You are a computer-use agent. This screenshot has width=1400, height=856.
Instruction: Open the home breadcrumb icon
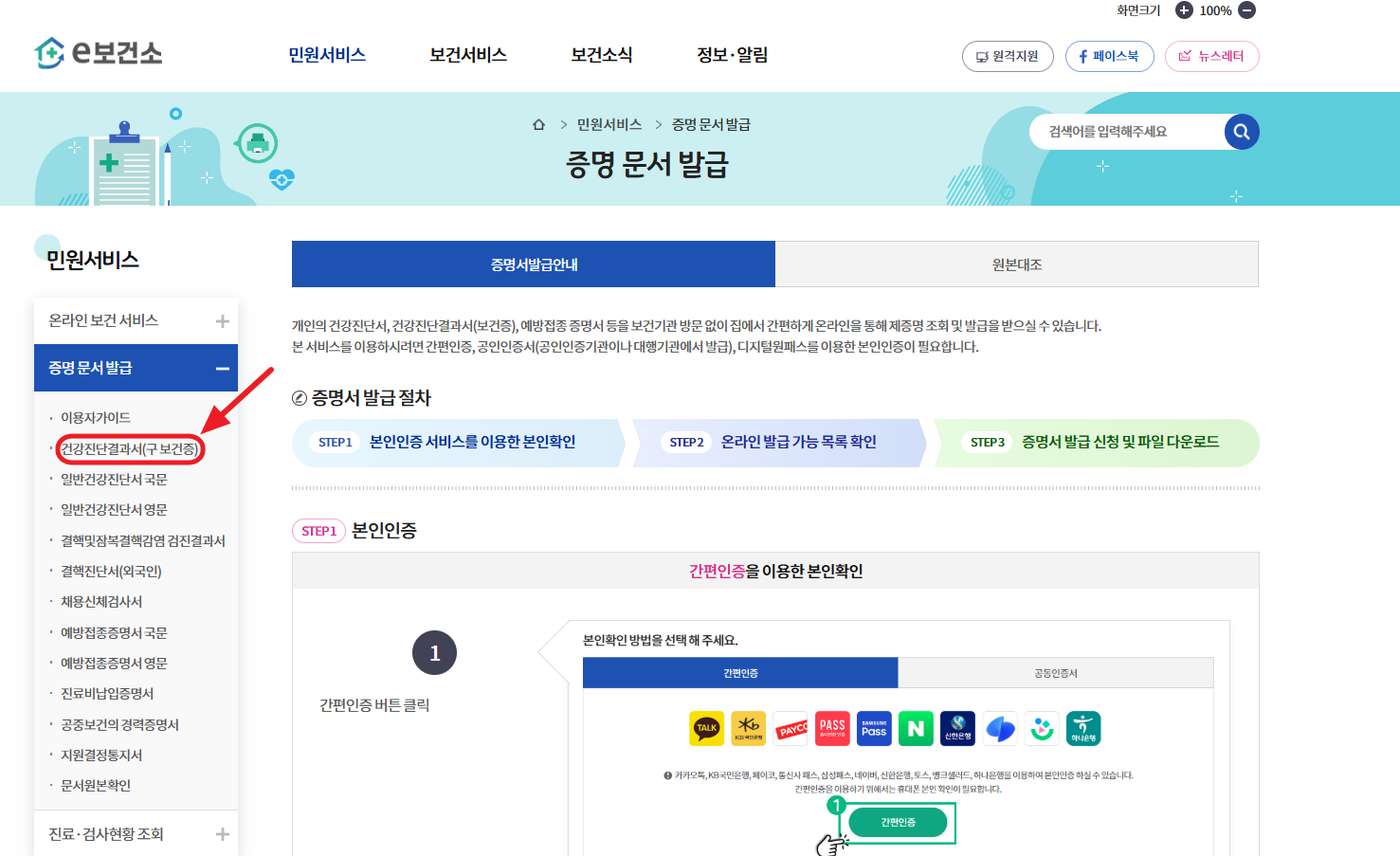click(537, 123)
